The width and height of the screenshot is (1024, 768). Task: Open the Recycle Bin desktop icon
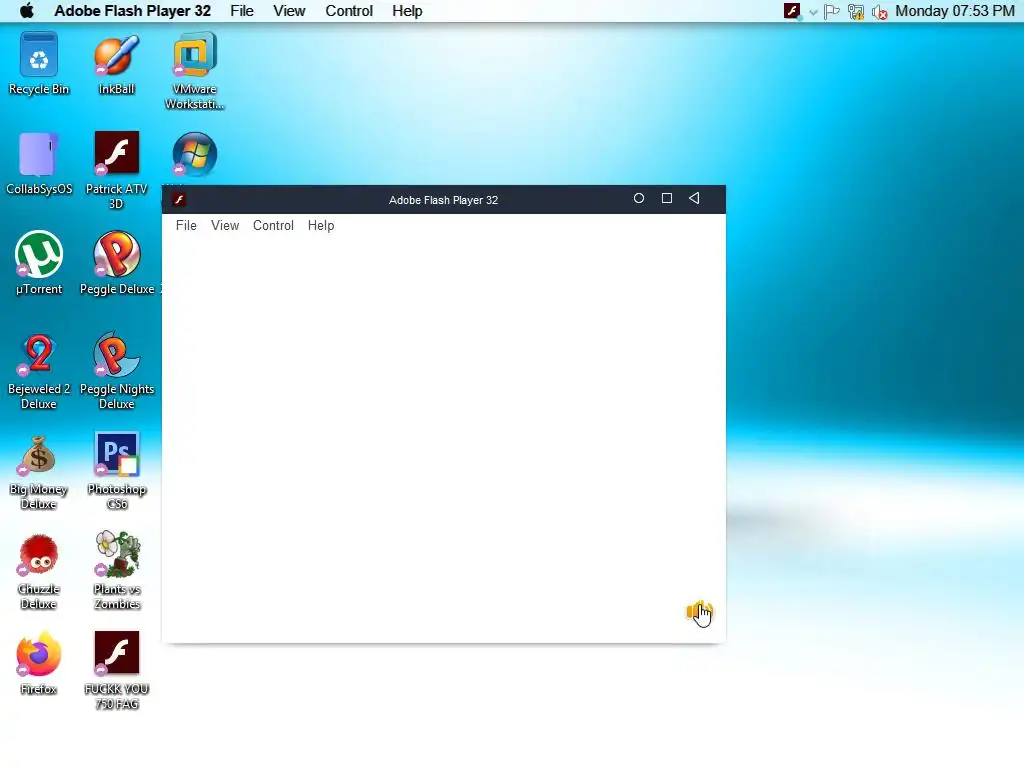[x=39, y=64]
